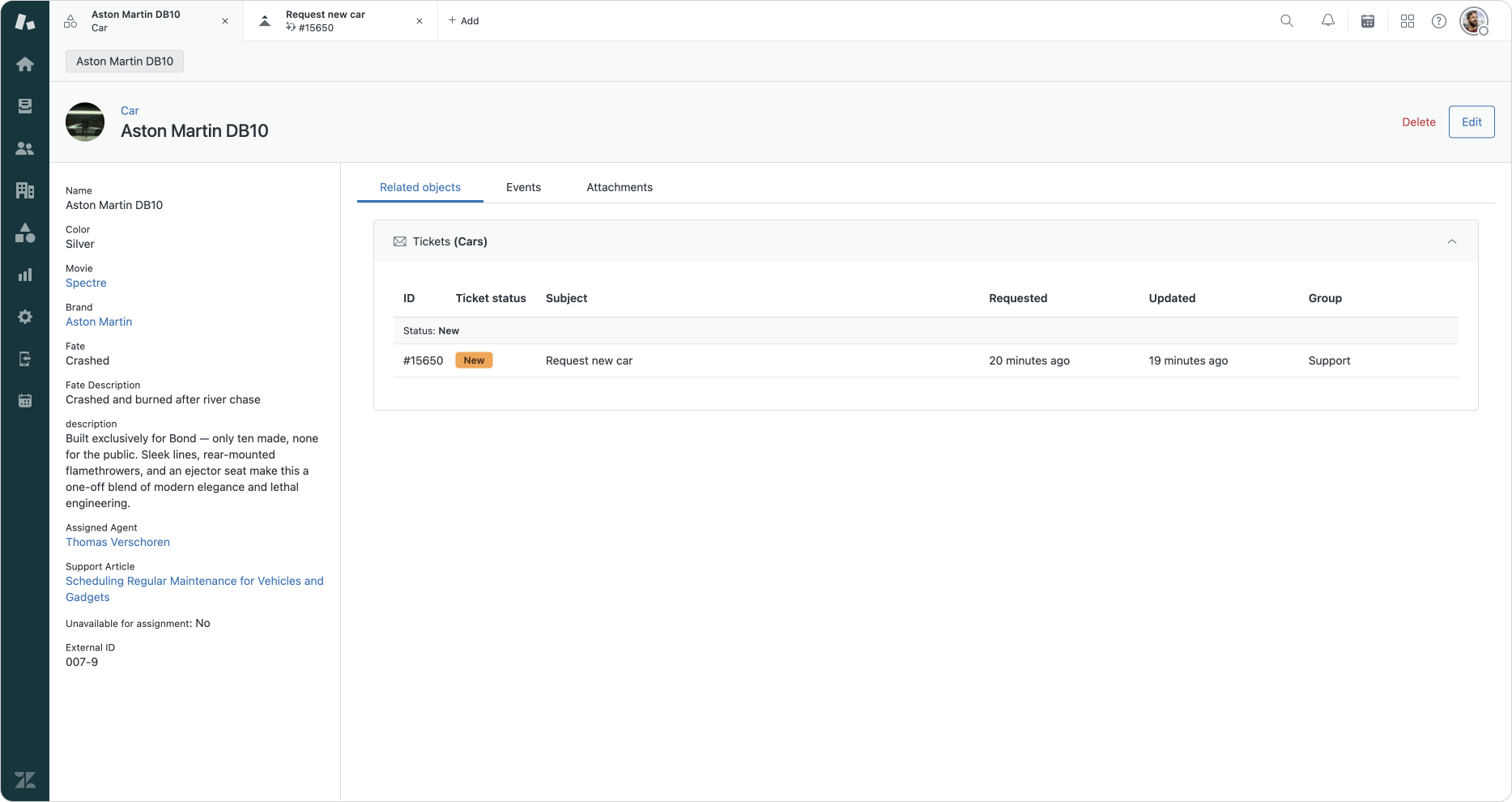Click the Aston Martin DB10 record thumbnail

click(85, 122)
